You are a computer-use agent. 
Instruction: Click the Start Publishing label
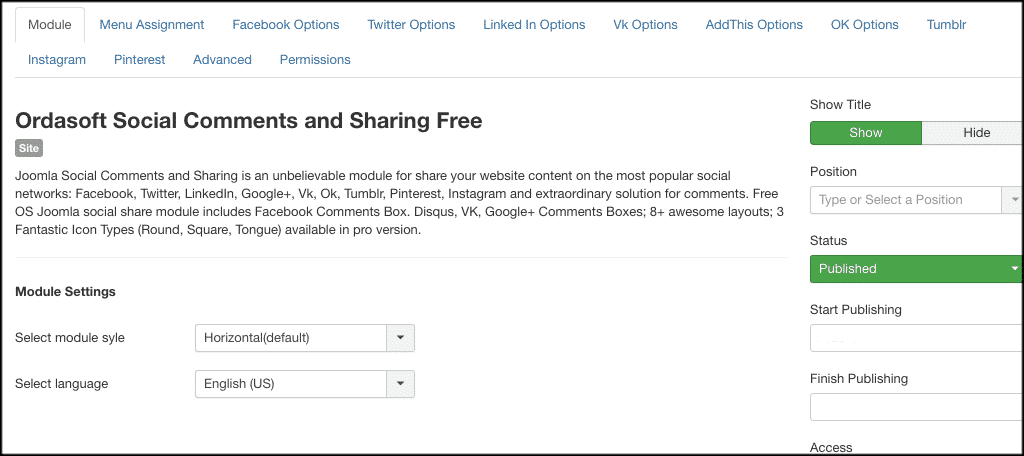856,309
